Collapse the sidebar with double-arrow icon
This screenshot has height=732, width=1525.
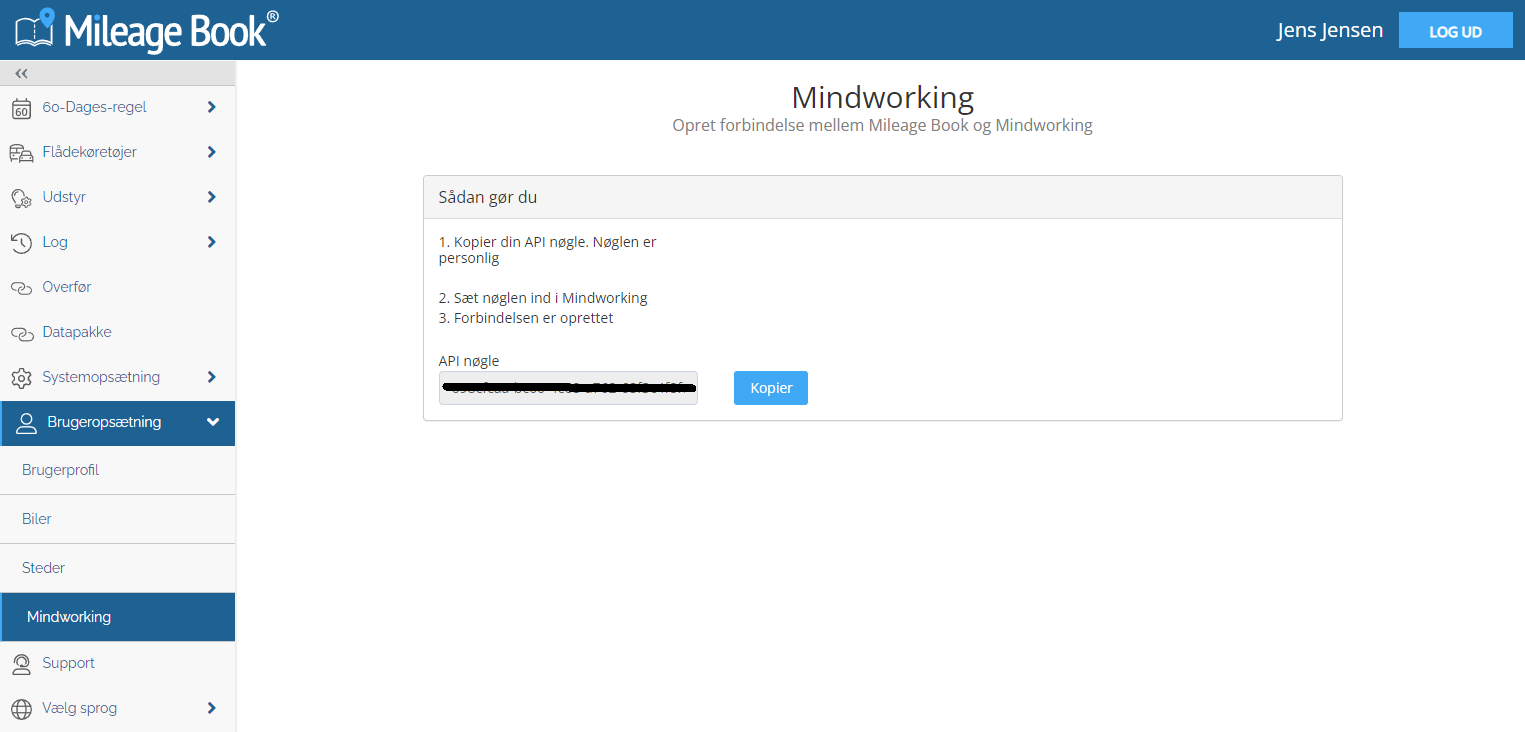click(x=21, y=73)
